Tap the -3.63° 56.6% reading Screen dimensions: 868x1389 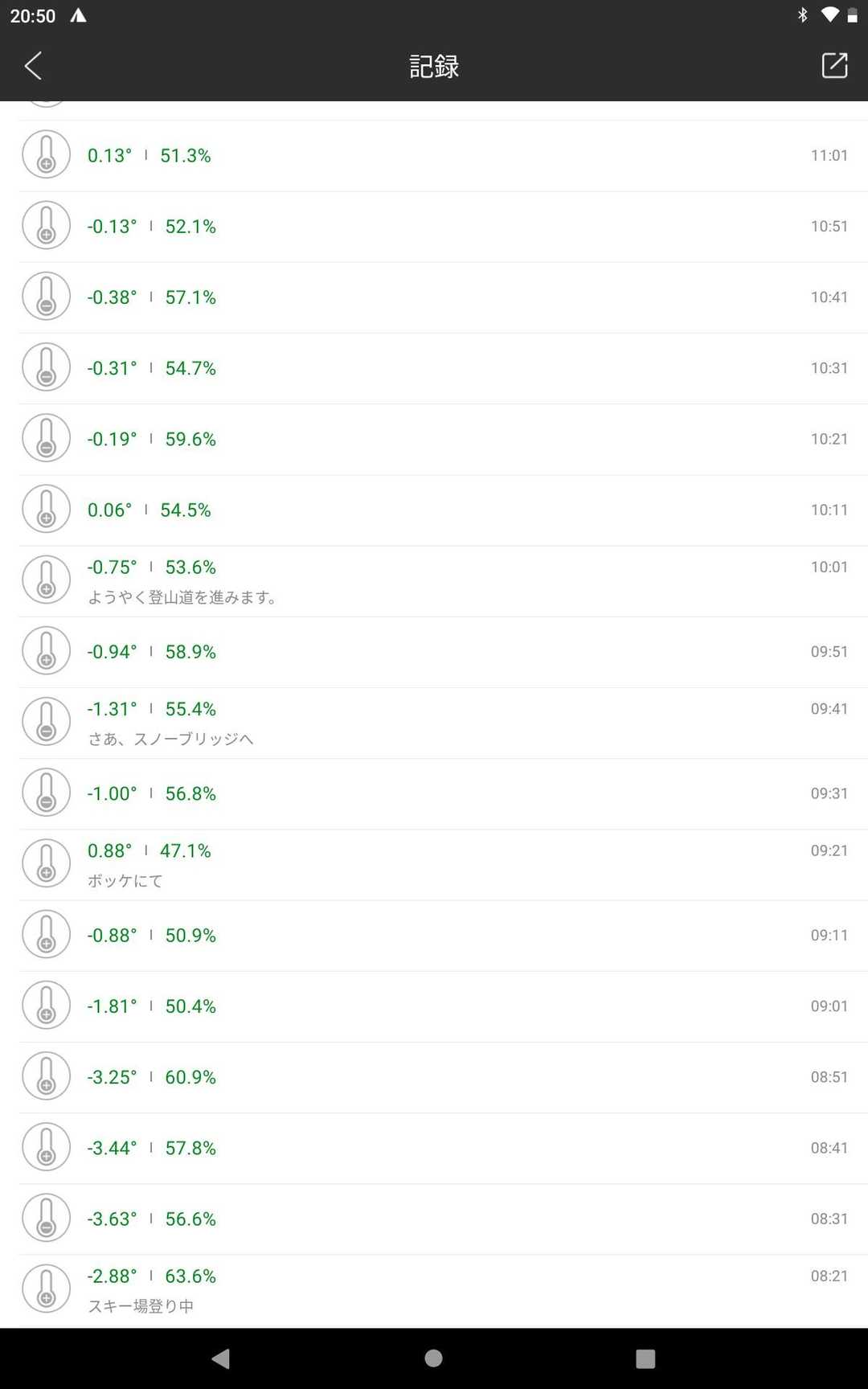pos(152,1219)
